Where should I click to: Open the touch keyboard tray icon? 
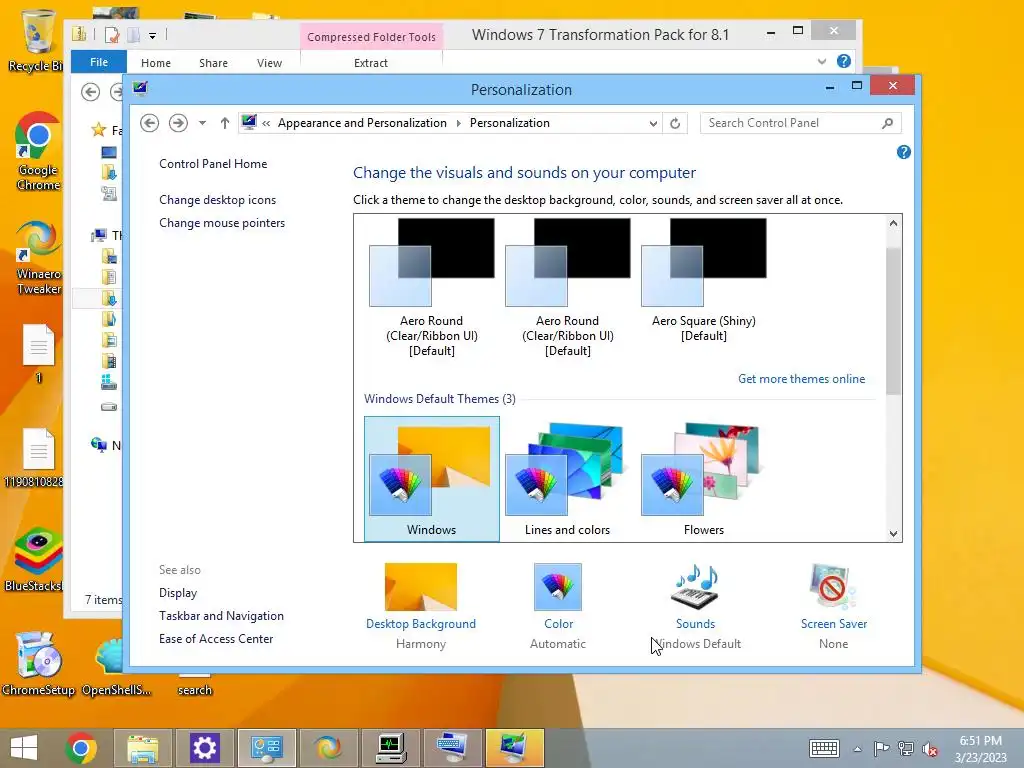[824, 748]
